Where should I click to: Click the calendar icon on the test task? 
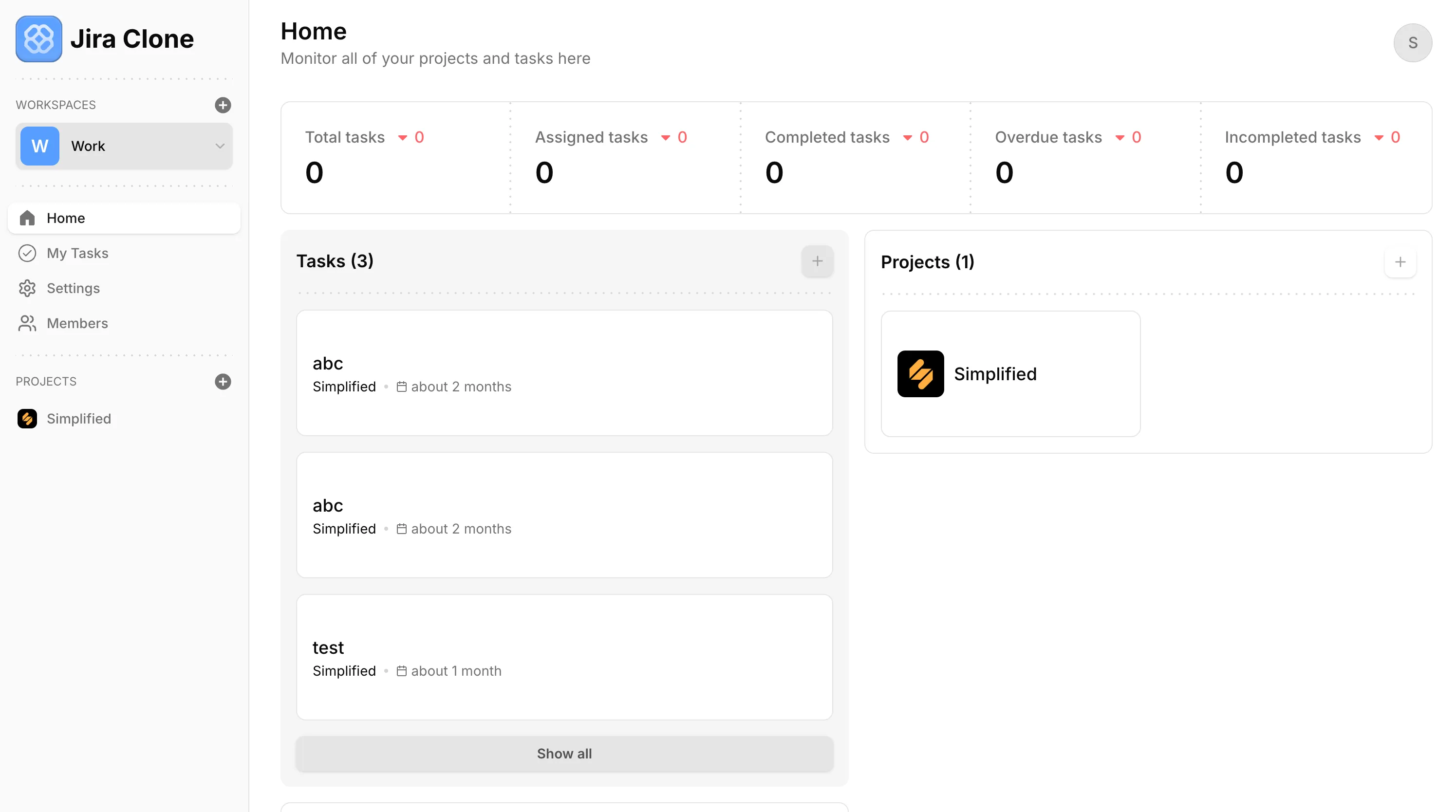(x=402, y=671)
